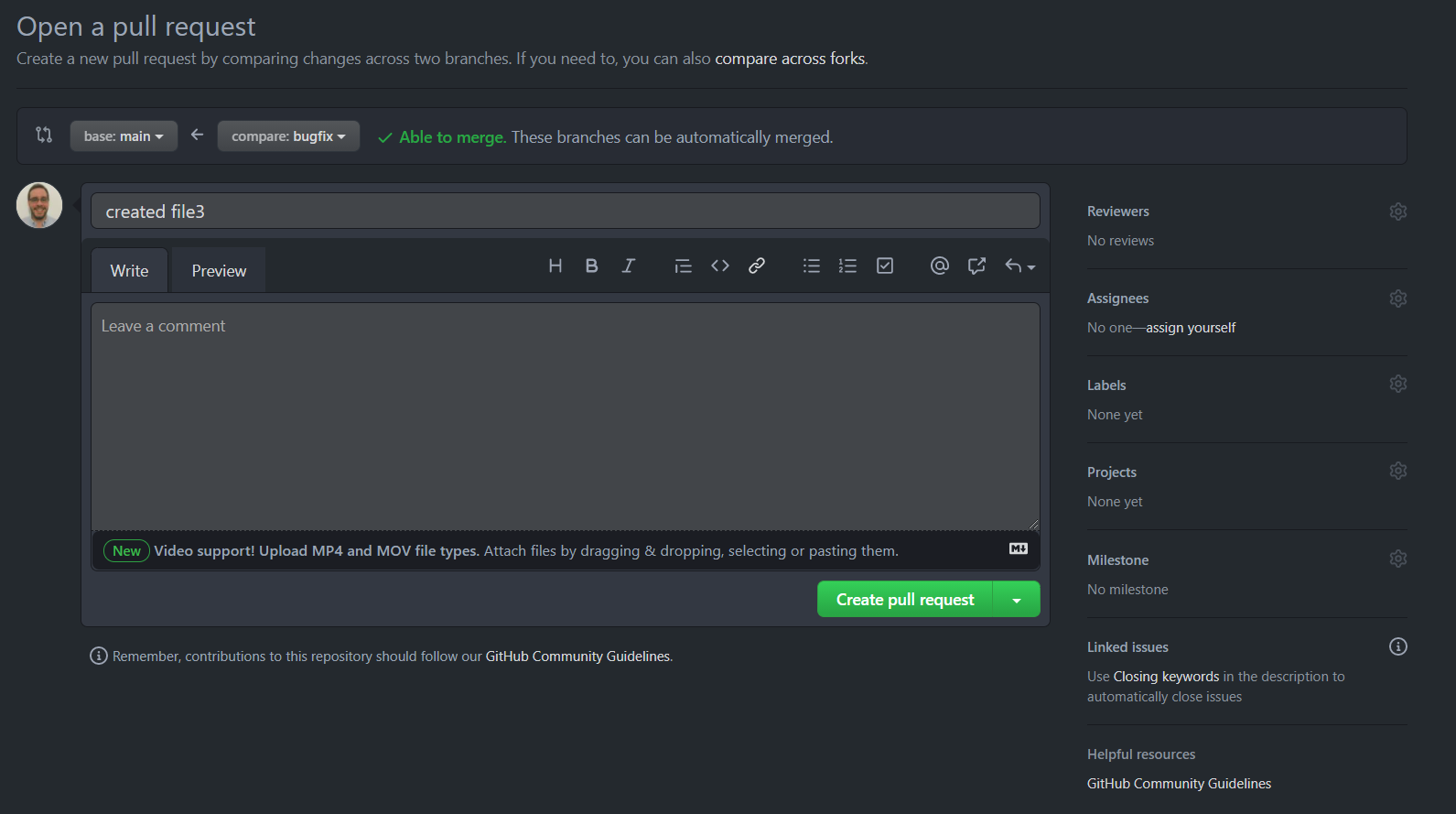
Task: Insert code formatting
Action: 720,266
